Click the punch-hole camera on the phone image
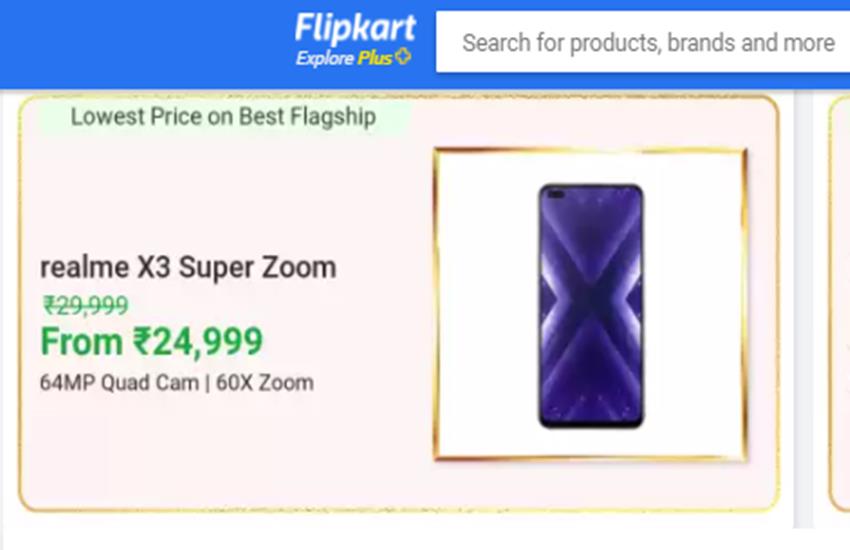 coord(556,195)
